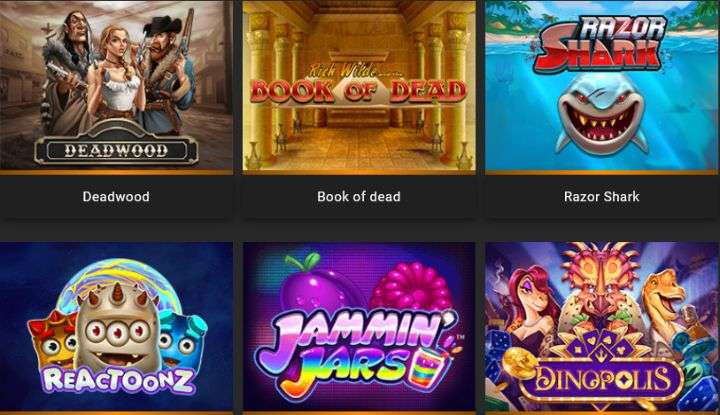720x415 pixels.
Task: Launch the Jammin' Jars game tile
Action: point(359,326)
